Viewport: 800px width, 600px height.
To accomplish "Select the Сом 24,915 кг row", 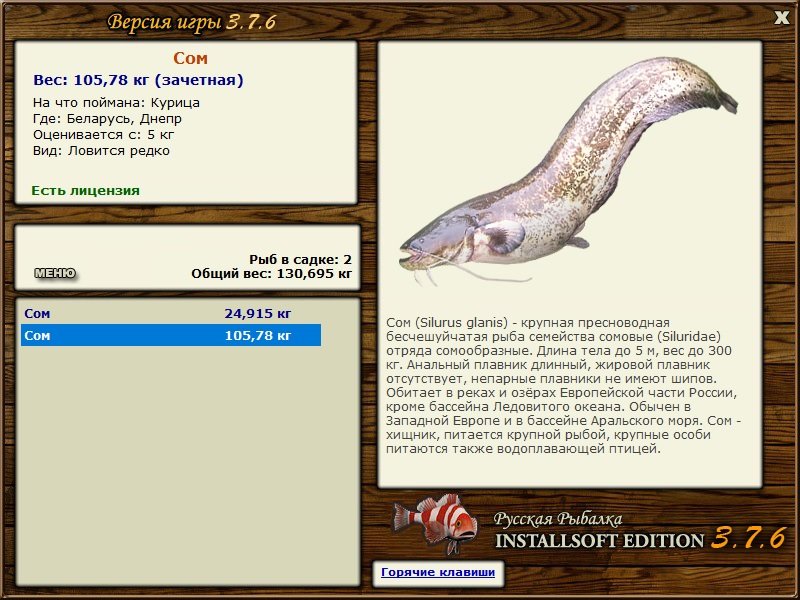I will [x=171, y=313].
